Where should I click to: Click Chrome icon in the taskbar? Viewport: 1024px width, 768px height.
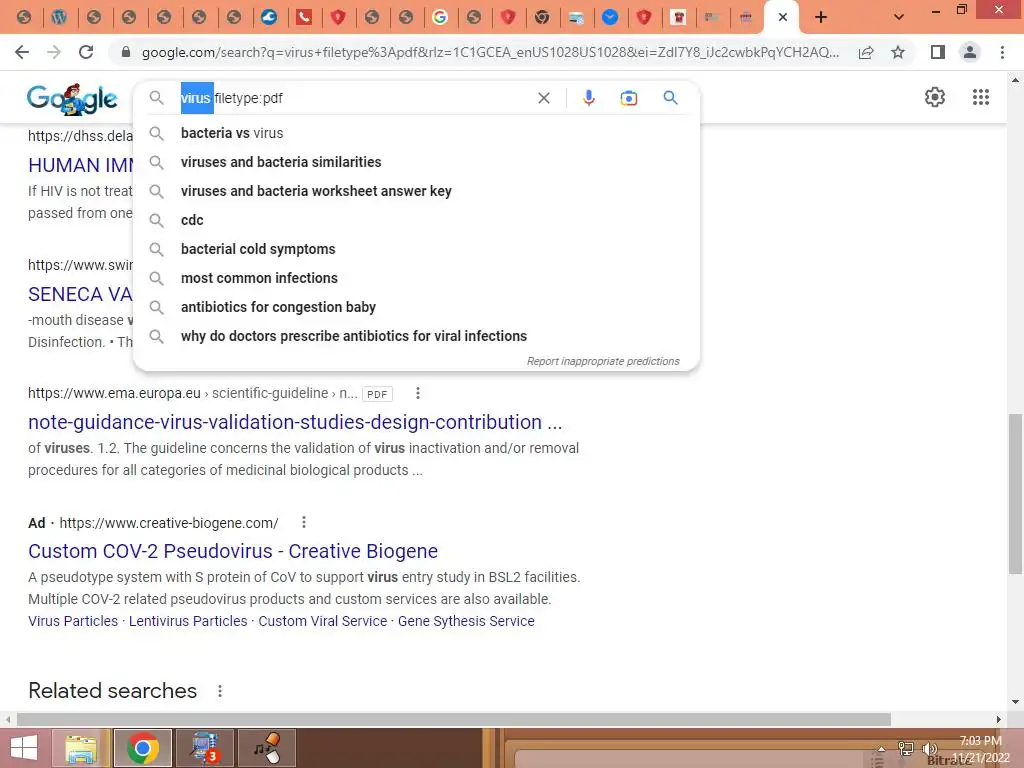point(143,748)
